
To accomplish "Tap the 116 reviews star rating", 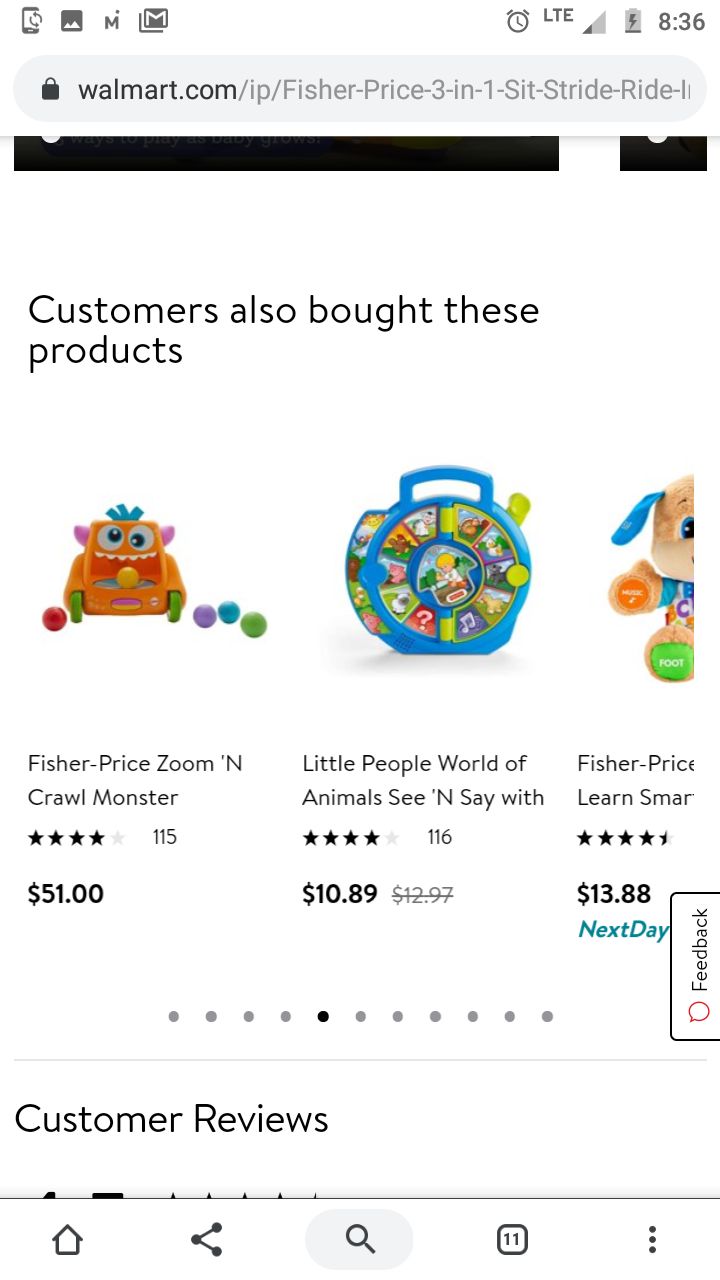I will (x=377, y=837).
